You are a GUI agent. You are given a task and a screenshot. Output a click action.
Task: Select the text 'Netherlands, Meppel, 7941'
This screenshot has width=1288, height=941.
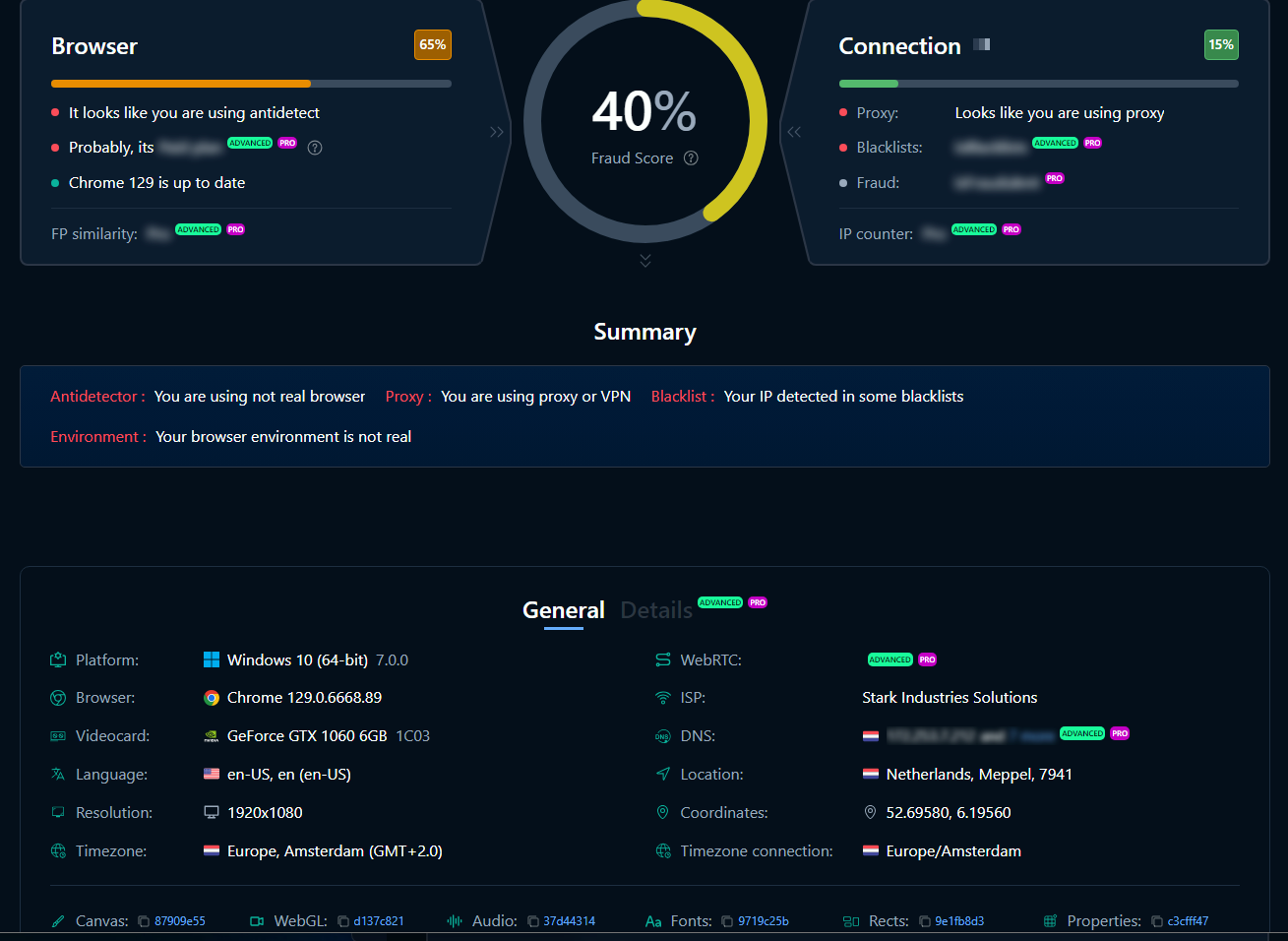[979, 775]
